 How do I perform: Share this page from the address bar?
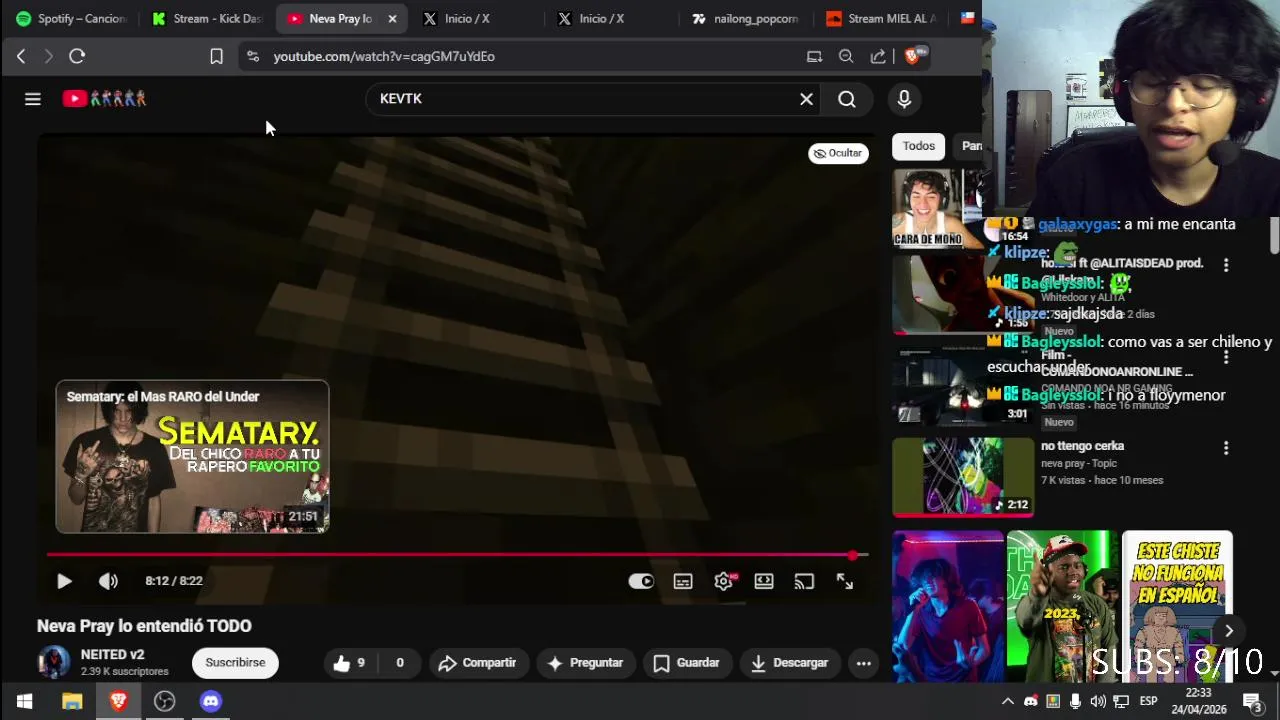coord(878,57)
